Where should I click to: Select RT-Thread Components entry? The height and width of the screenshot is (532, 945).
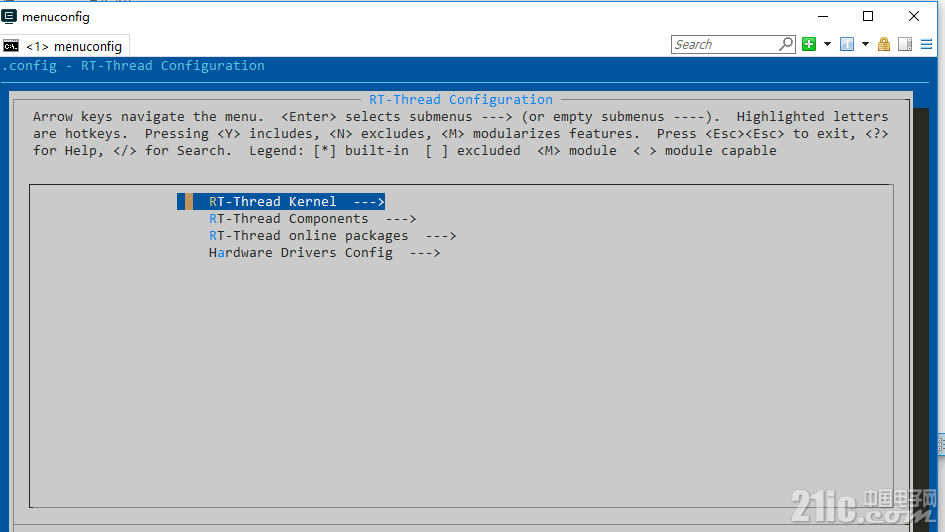tap(312, 219)
